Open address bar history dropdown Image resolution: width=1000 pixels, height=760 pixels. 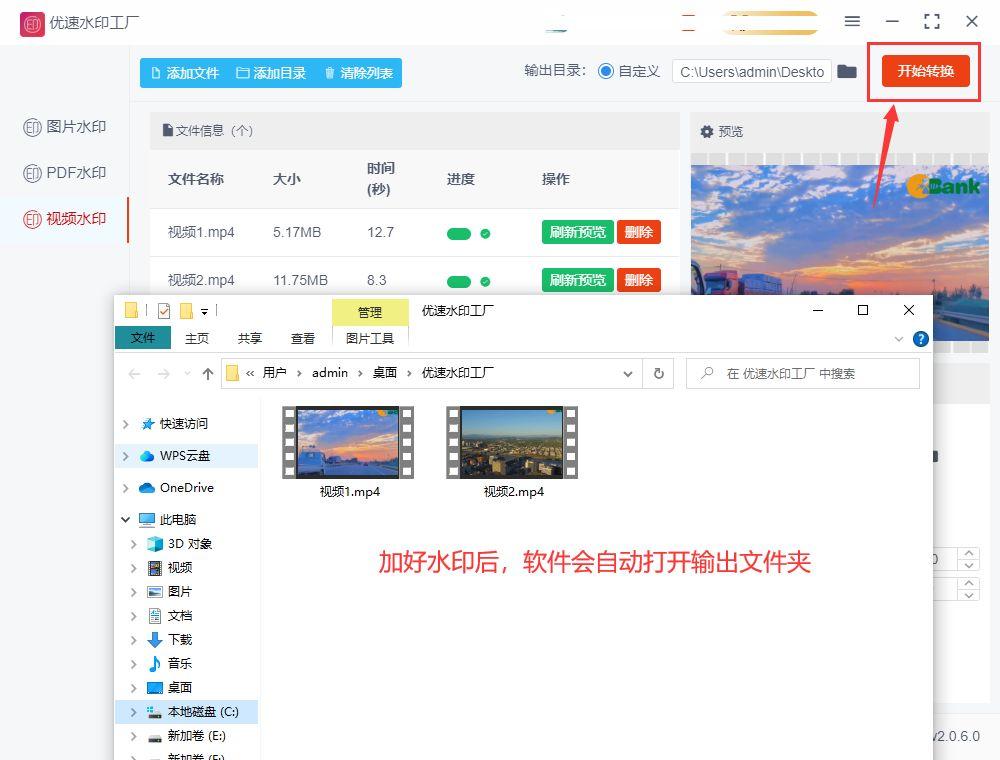coord(628,374)
